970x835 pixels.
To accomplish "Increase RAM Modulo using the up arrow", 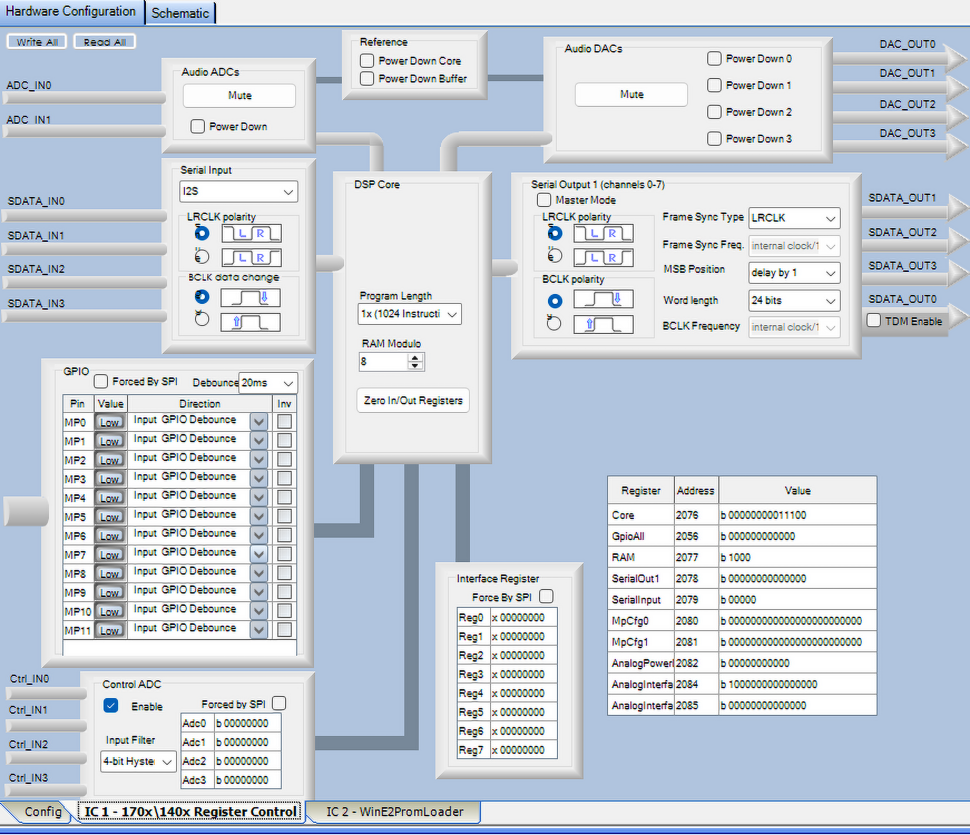I will (416, 357).
